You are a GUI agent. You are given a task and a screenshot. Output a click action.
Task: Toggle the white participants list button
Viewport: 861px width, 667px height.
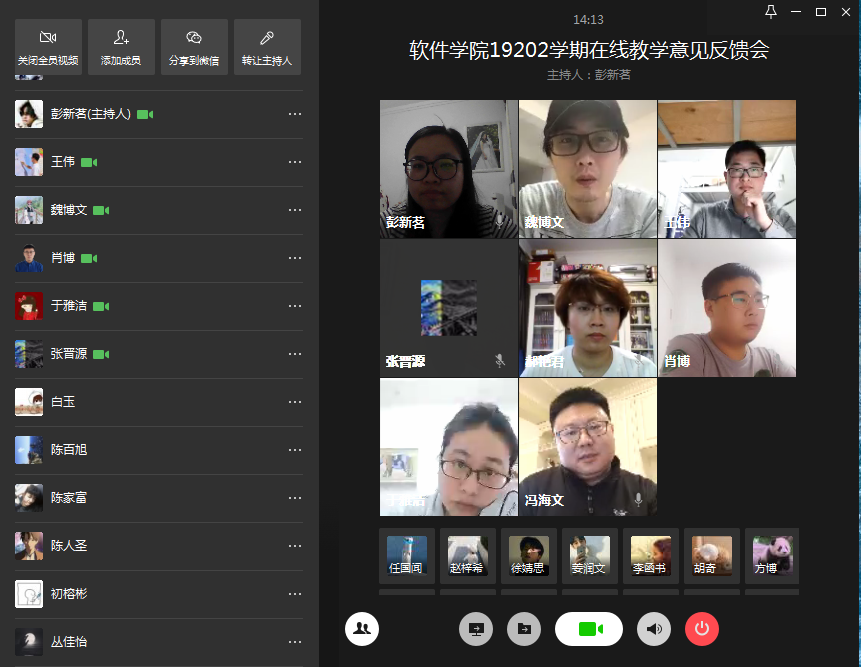coord(362,629)
